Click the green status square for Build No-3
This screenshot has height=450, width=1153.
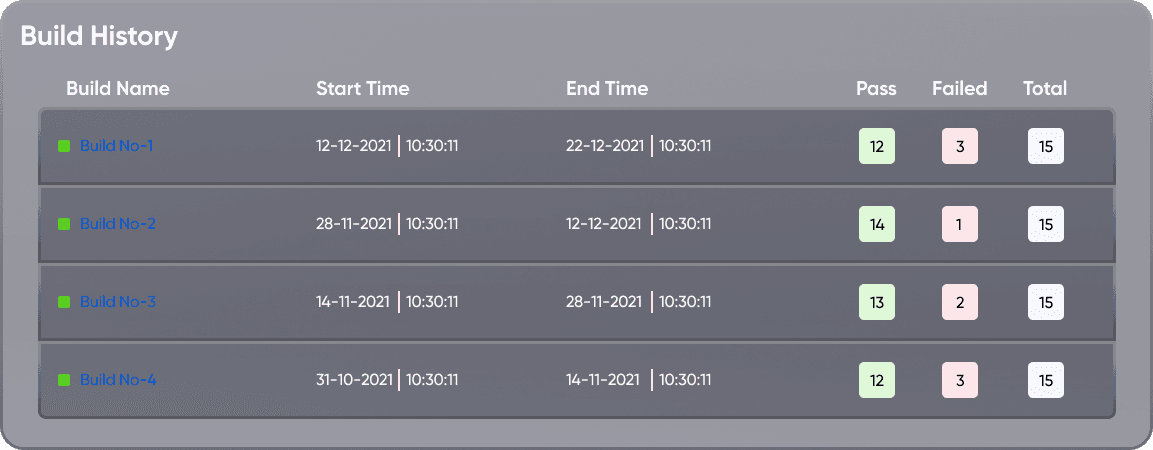(x=64, y=302)
